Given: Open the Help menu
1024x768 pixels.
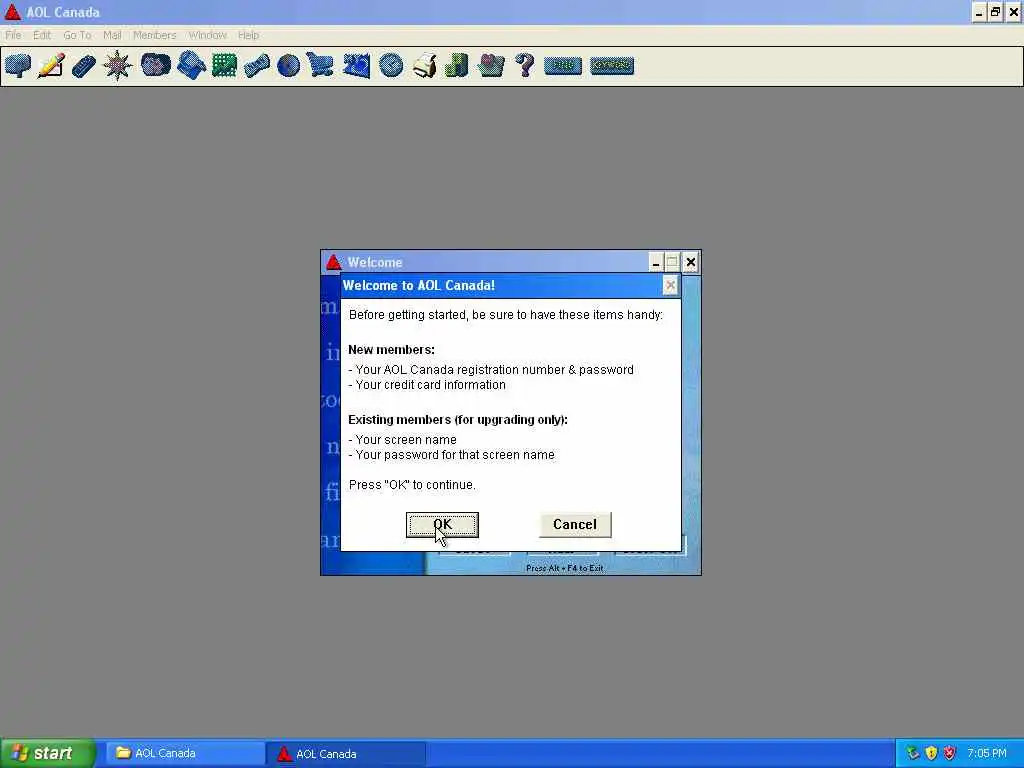Looking at the screenshot, I should (248, 35).
